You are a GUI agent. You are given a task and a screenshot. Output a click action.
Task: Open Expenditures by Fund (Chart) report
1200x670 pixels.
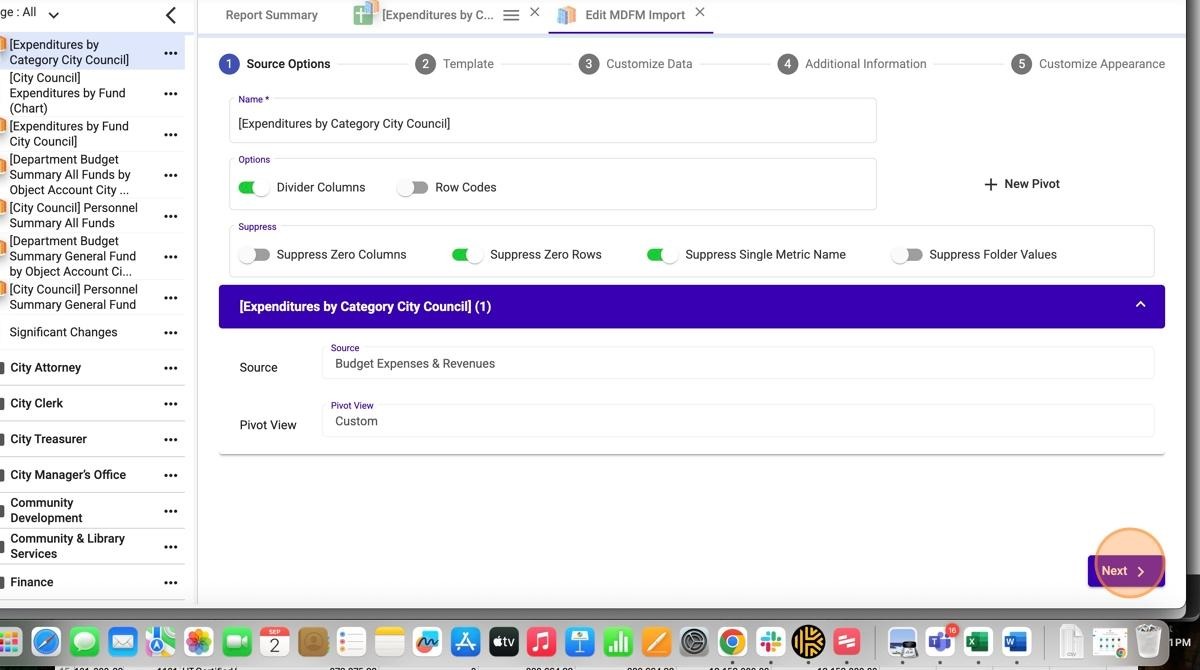tap(68, 93)
